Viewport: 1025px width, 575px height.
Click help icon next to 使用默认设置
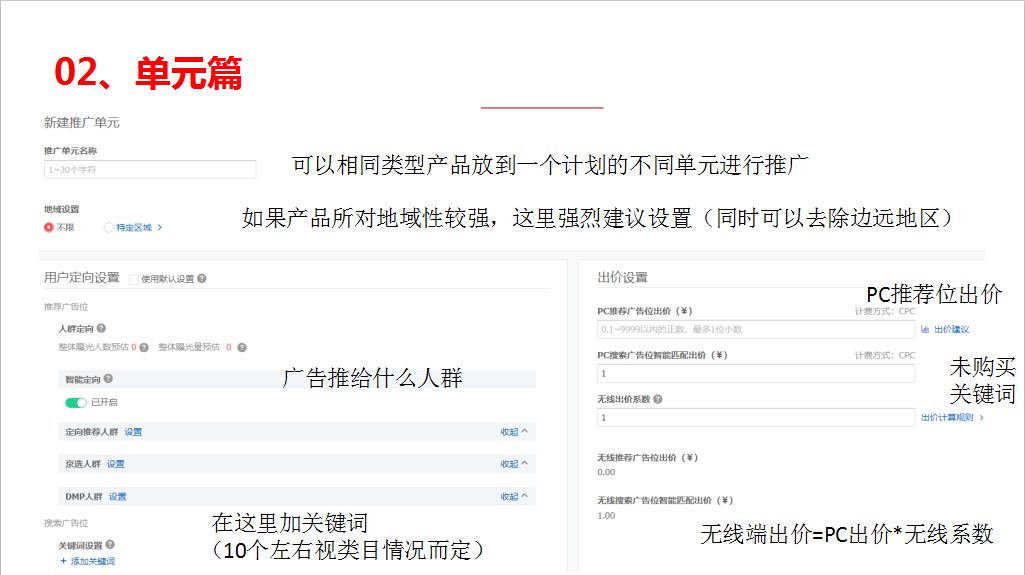pyautogui.click(x=202, y=278)
